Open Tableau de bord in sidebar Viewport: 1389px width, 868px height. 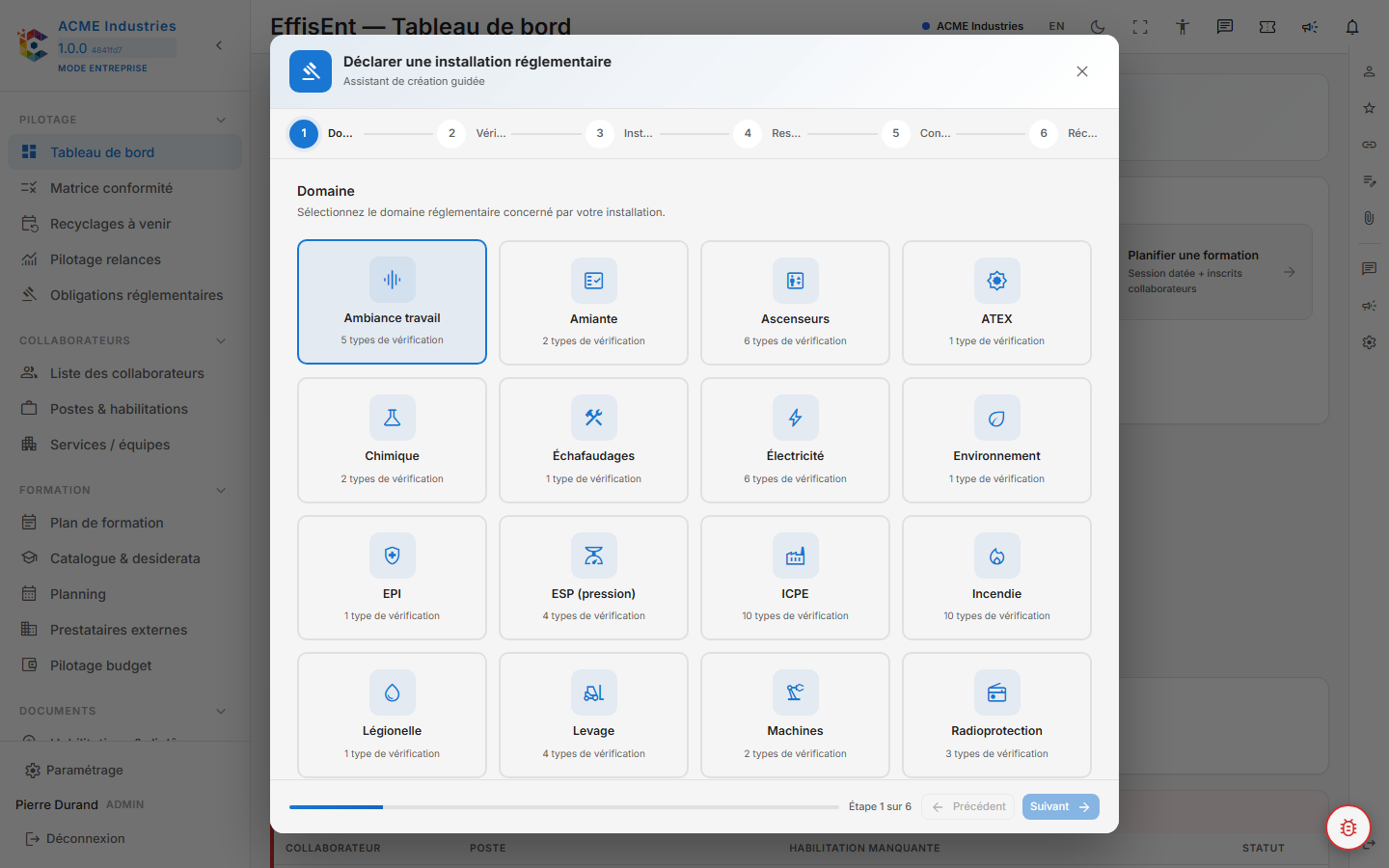click(124, 152)
